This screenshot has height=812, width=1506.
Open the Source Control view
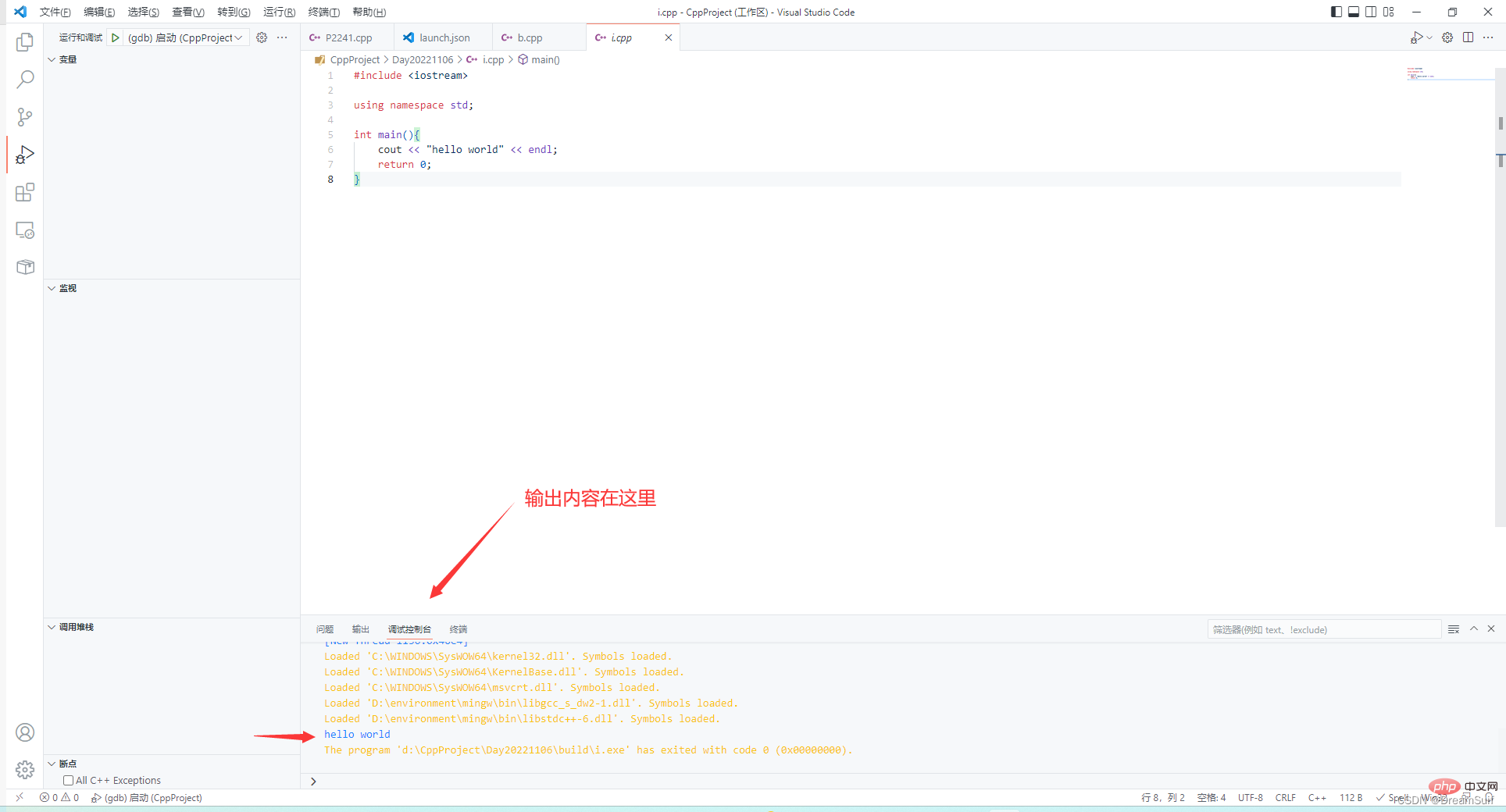coord(25,117)
